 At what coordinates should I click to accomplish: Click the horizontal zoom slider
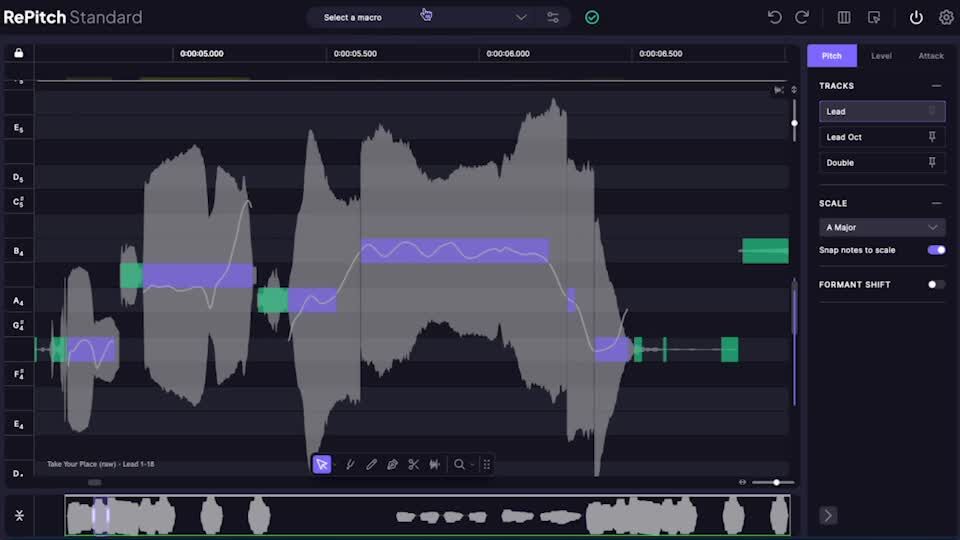774,482
